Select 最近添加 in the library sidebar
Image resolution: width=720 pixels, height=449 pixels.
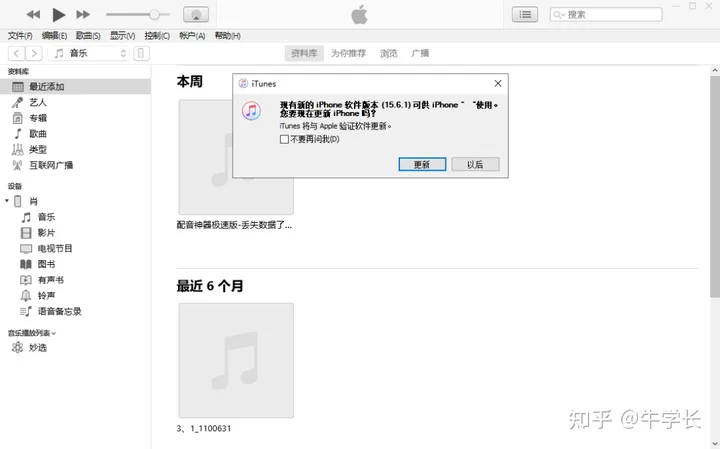tap(75, 87)
